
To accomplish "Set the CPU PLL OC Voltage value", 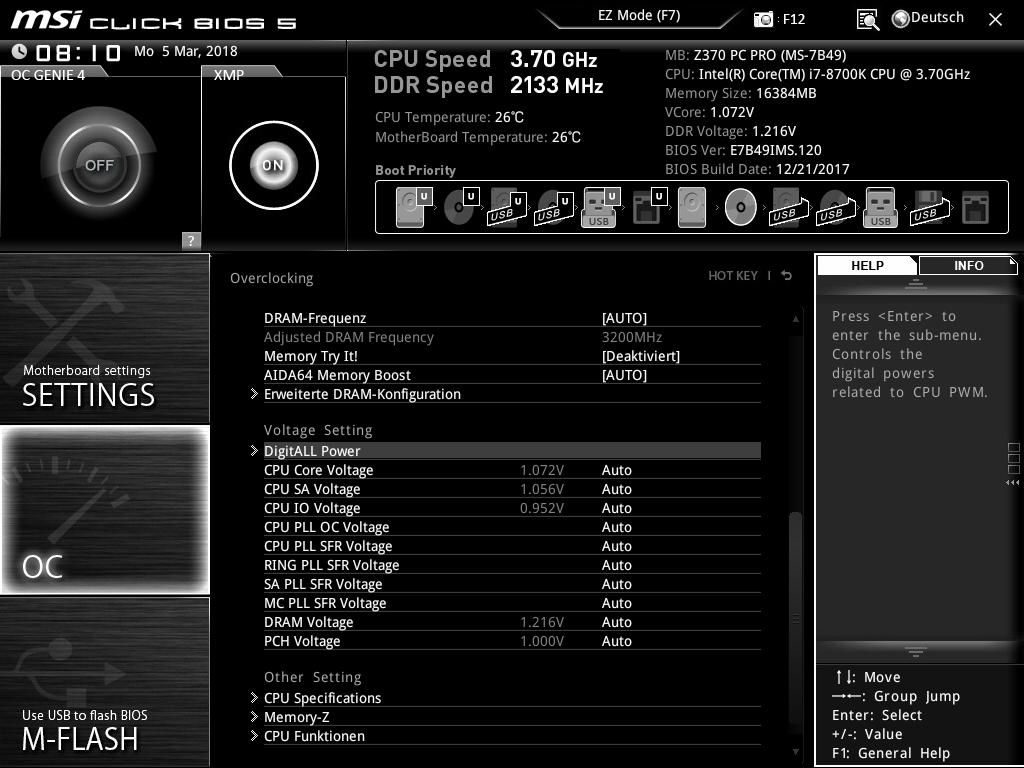I will coord(616,527).
